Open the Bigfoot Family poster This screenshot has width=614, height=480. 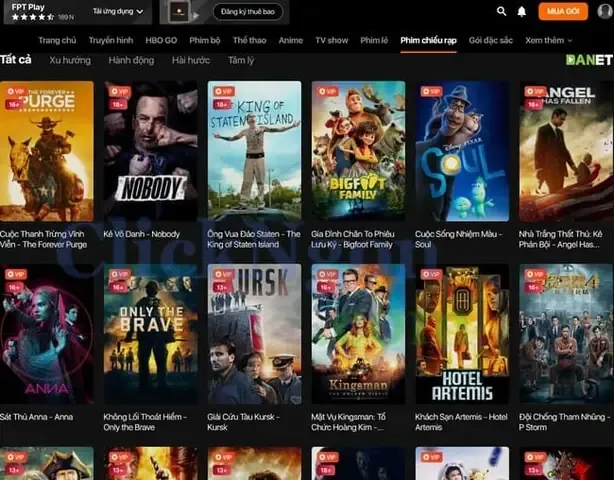(358, 151)
